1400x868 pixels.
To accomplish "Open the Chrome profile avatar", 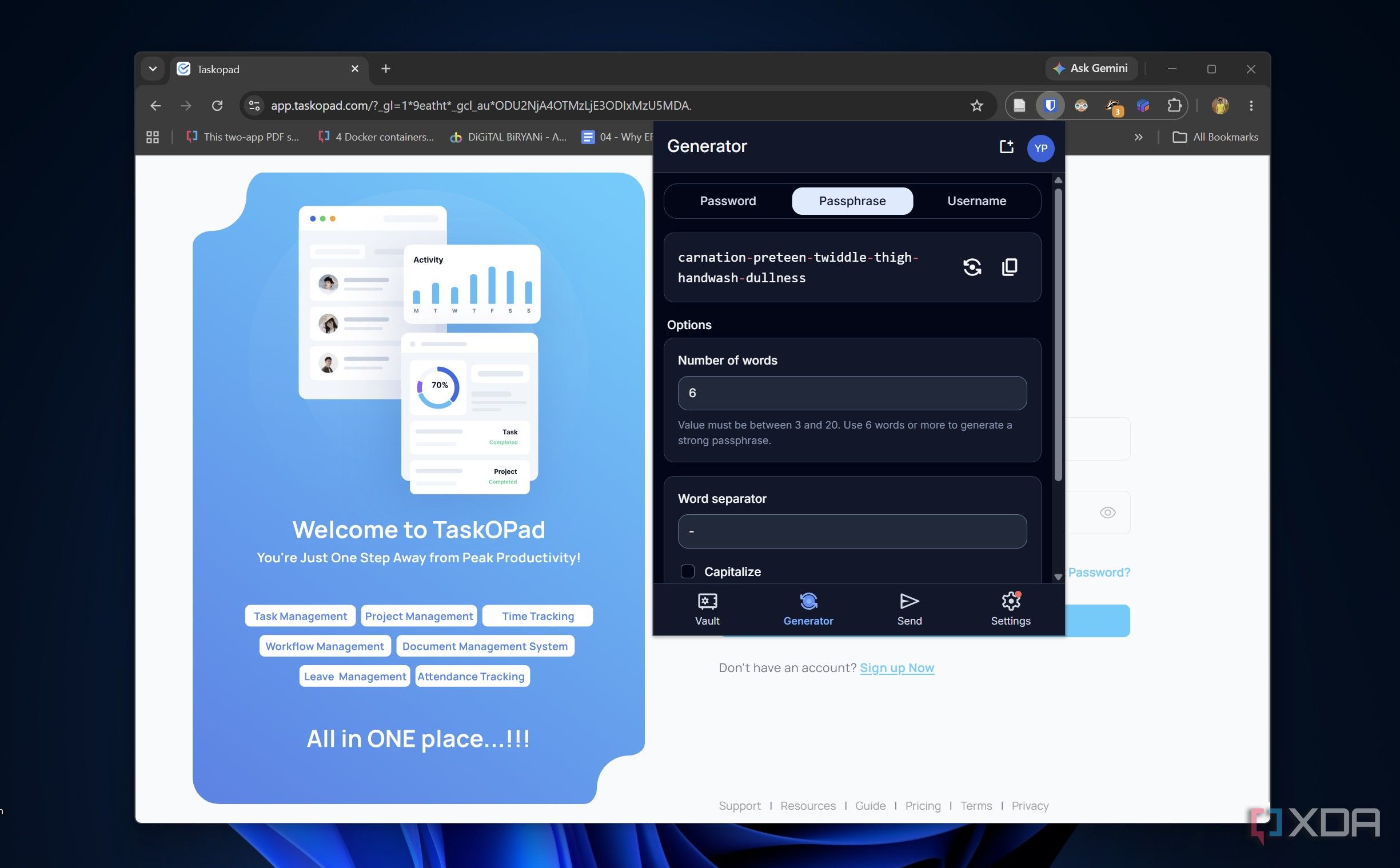I will pos(1220,106).
